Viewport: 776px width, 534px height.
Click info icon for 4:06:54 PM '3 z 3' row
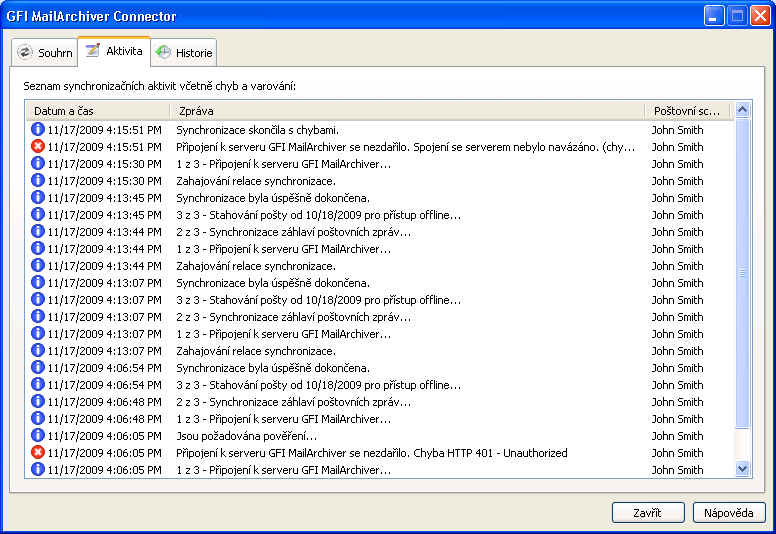38,384
